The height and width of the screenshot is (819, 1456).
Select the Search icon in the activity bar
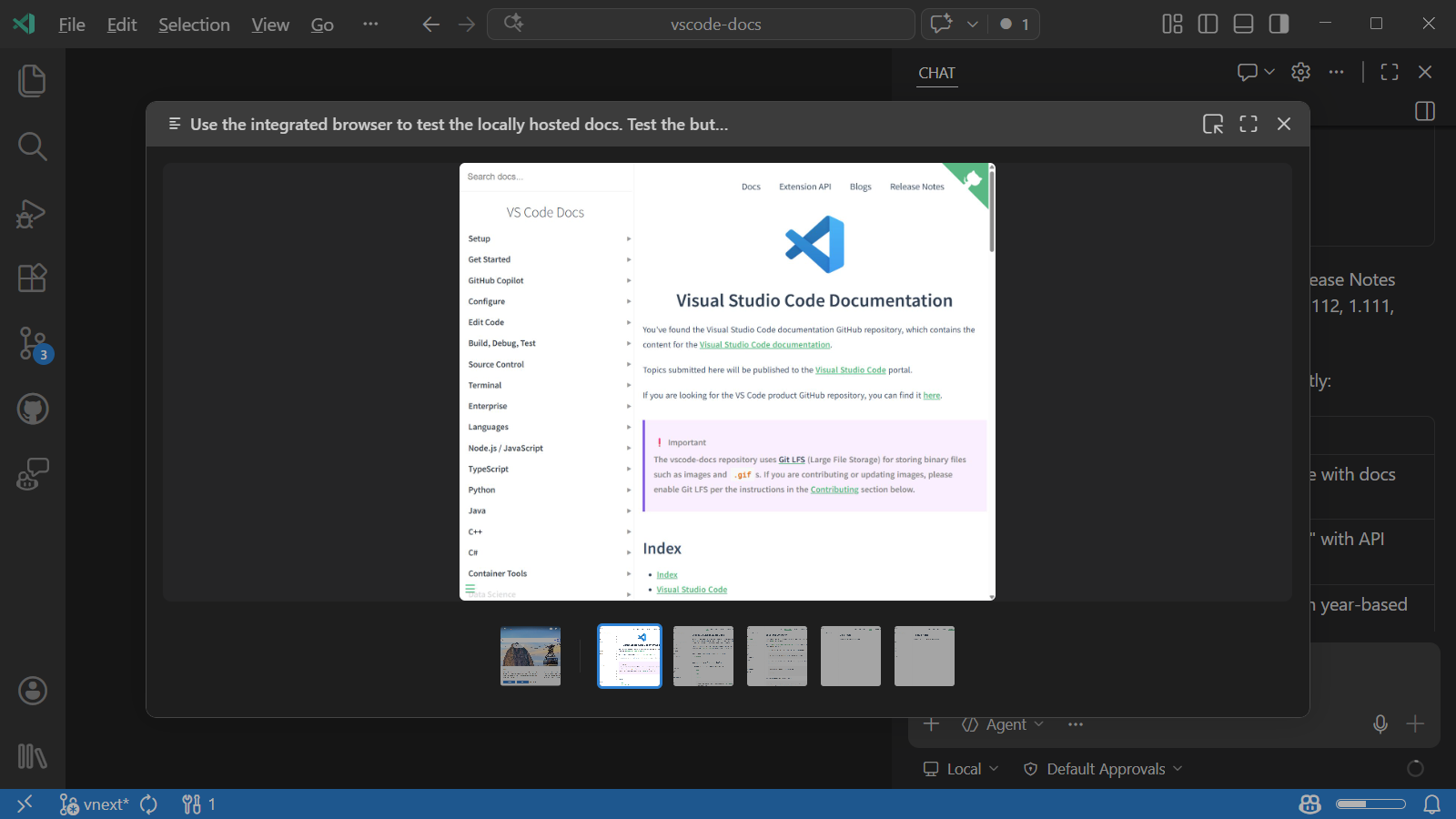pyautogui.click(x=33, y=146)
